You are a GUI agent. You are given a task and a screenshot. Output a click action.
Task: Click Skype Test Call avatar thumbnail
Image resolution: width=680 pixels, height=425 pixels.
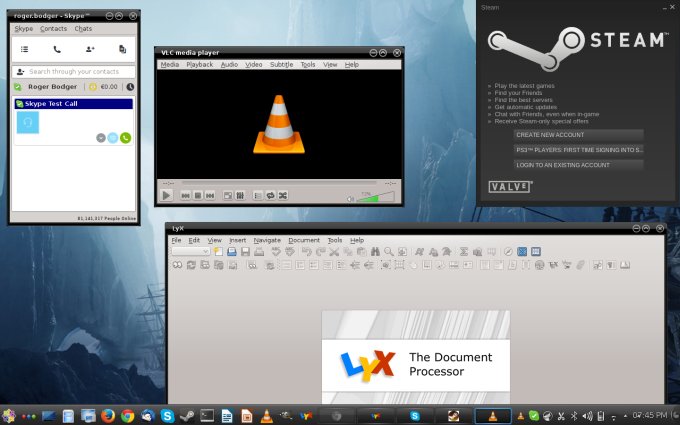tap(28, 122)
